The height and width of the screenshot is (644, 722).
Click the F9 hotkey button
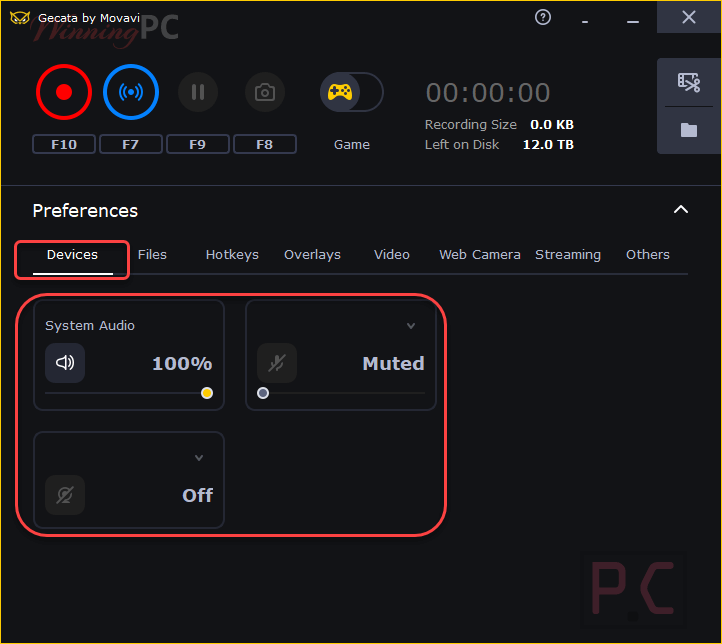pyautogui.click(x=198, y=145)
